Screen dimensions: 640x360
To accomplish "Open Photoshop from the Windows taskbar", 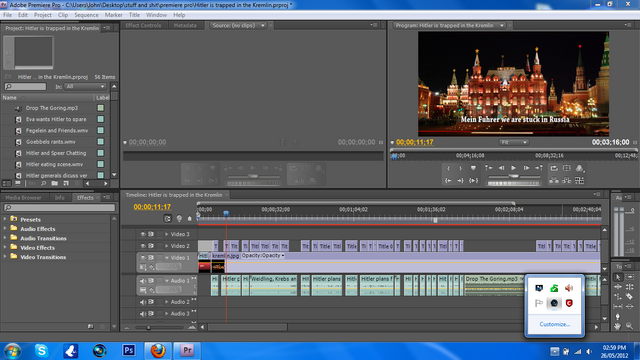I will click(129, 350).
